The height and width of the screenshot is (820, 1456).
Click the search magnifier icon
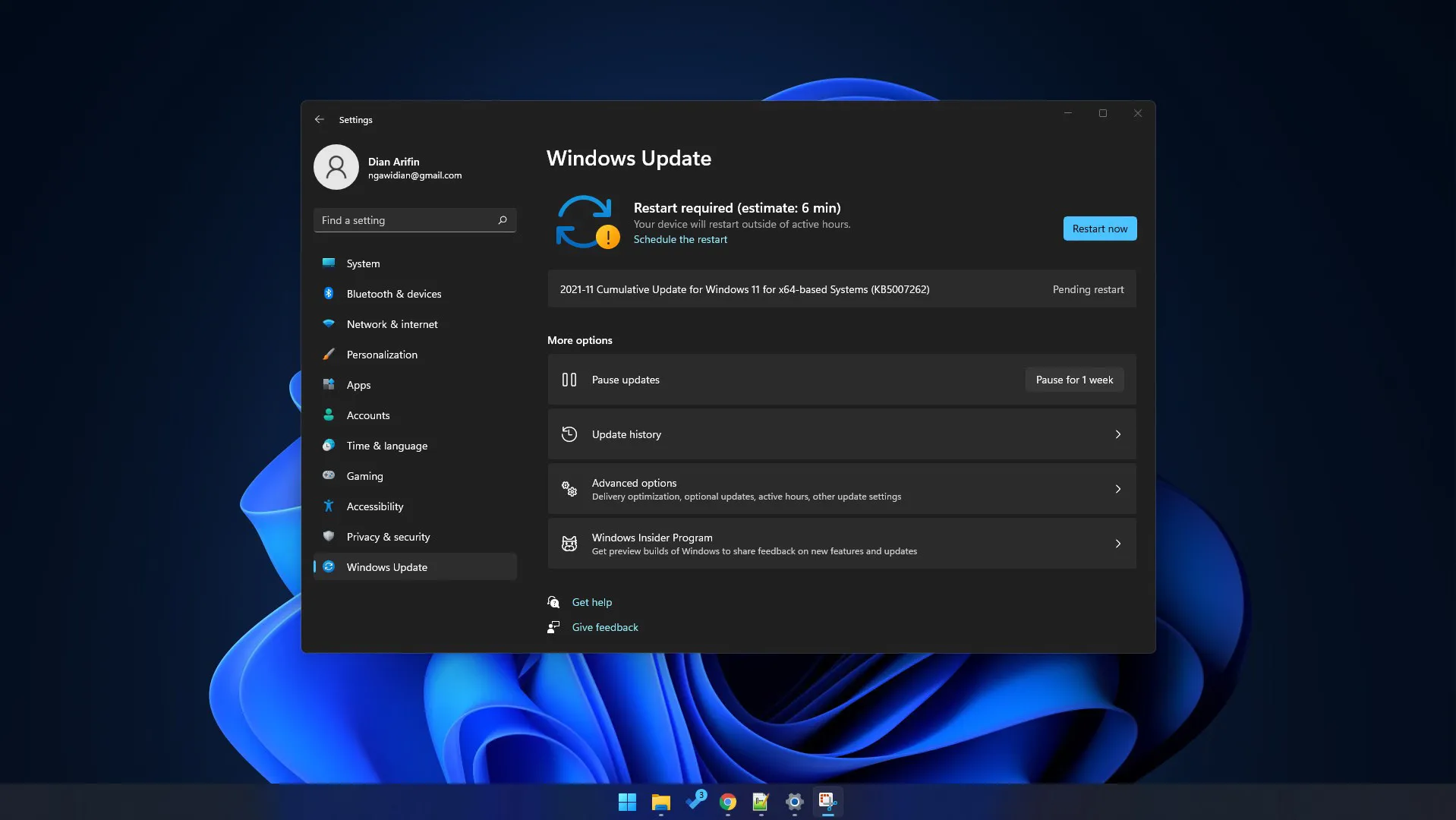[x=502, y=220]
